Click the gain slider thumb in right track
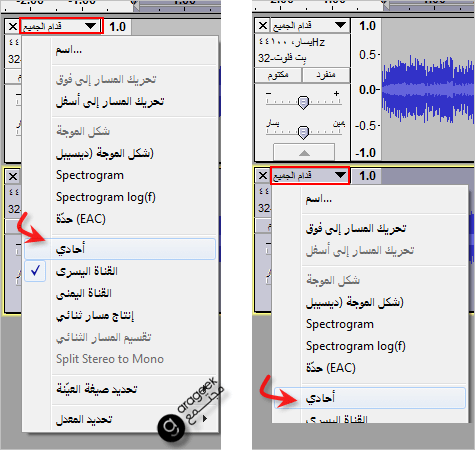Screen dimensions: 475x450 (303, 103)
